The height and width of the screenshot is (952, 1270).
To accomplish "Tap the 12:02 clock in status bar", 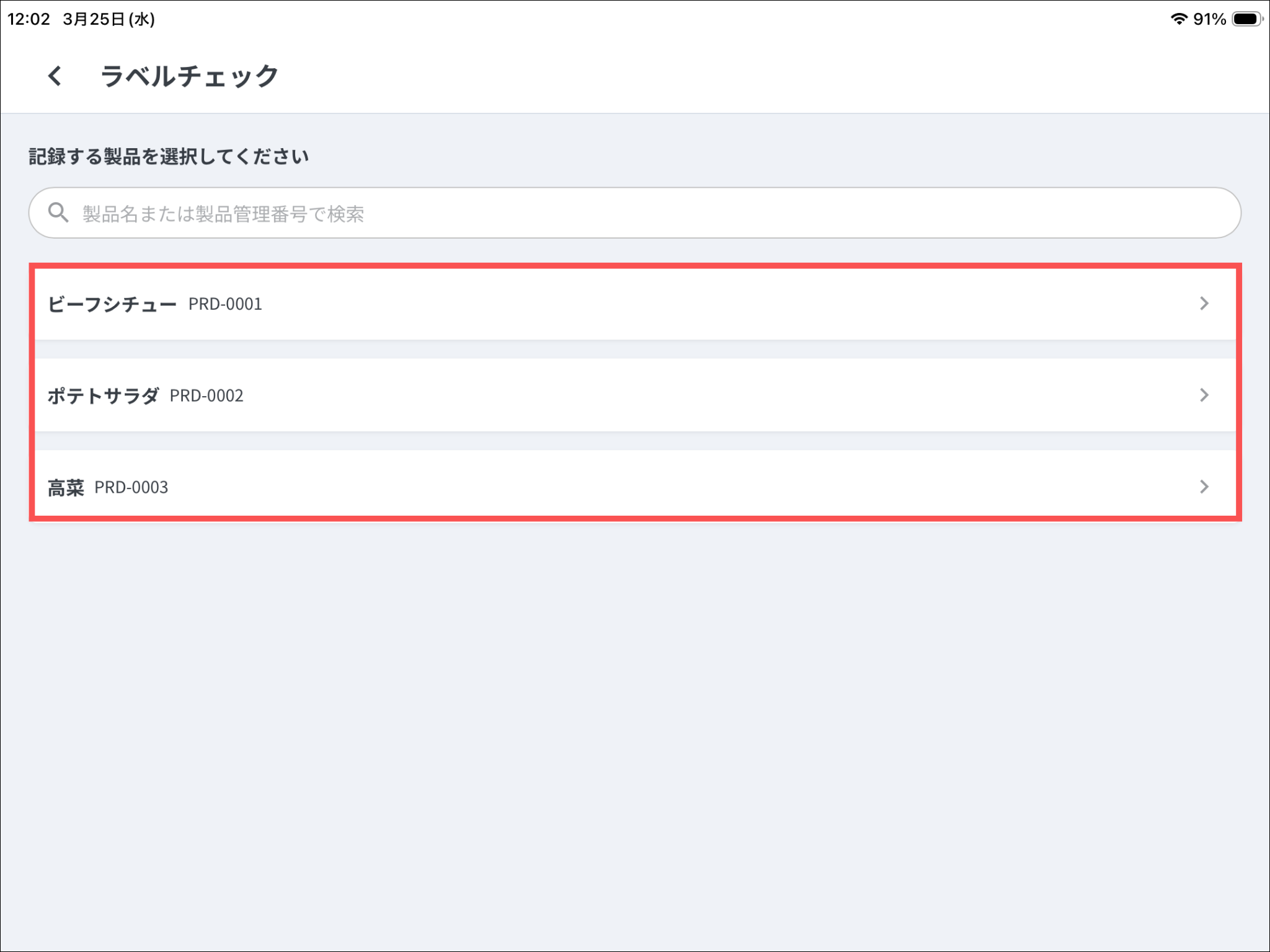I will point(29,19).
